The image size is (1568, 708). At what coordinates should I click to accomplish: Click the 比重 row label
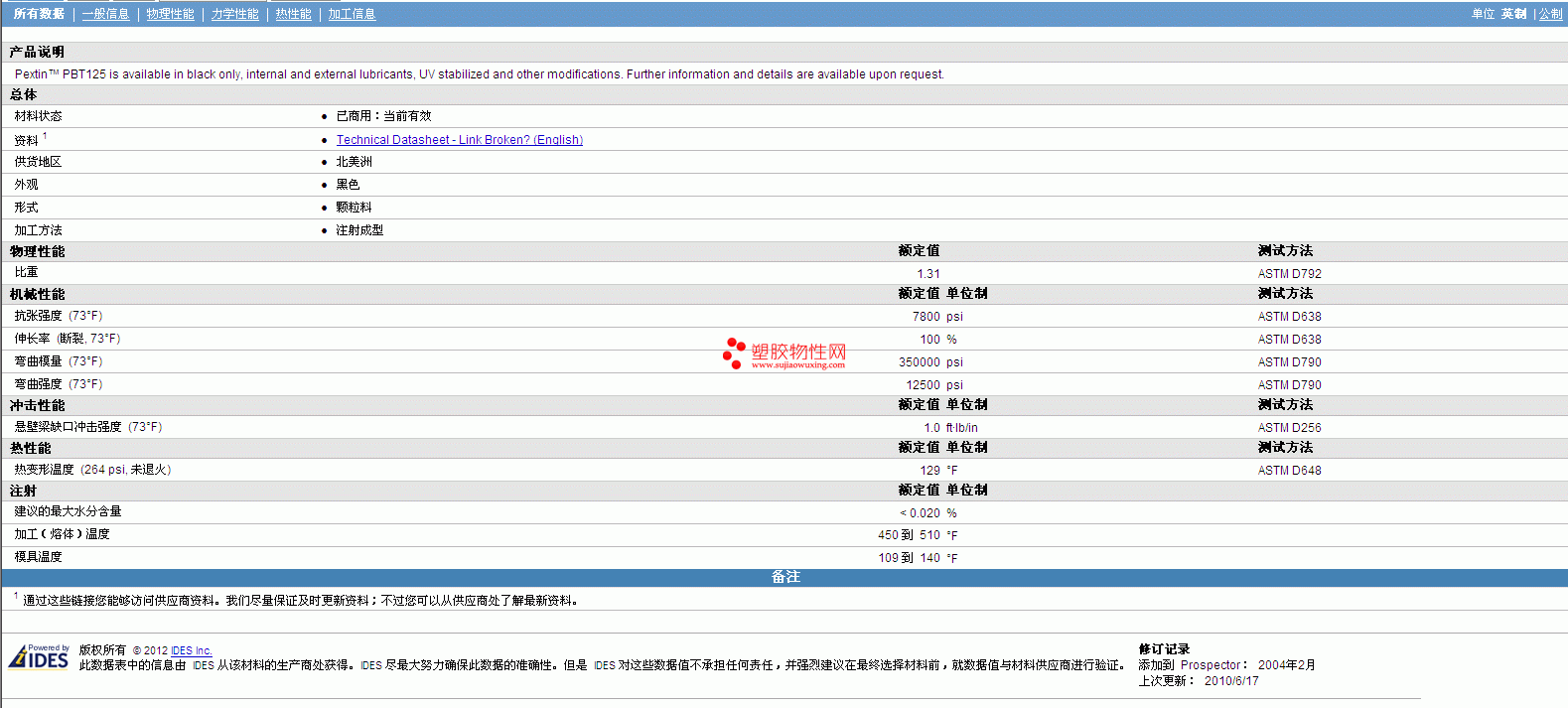26,272
